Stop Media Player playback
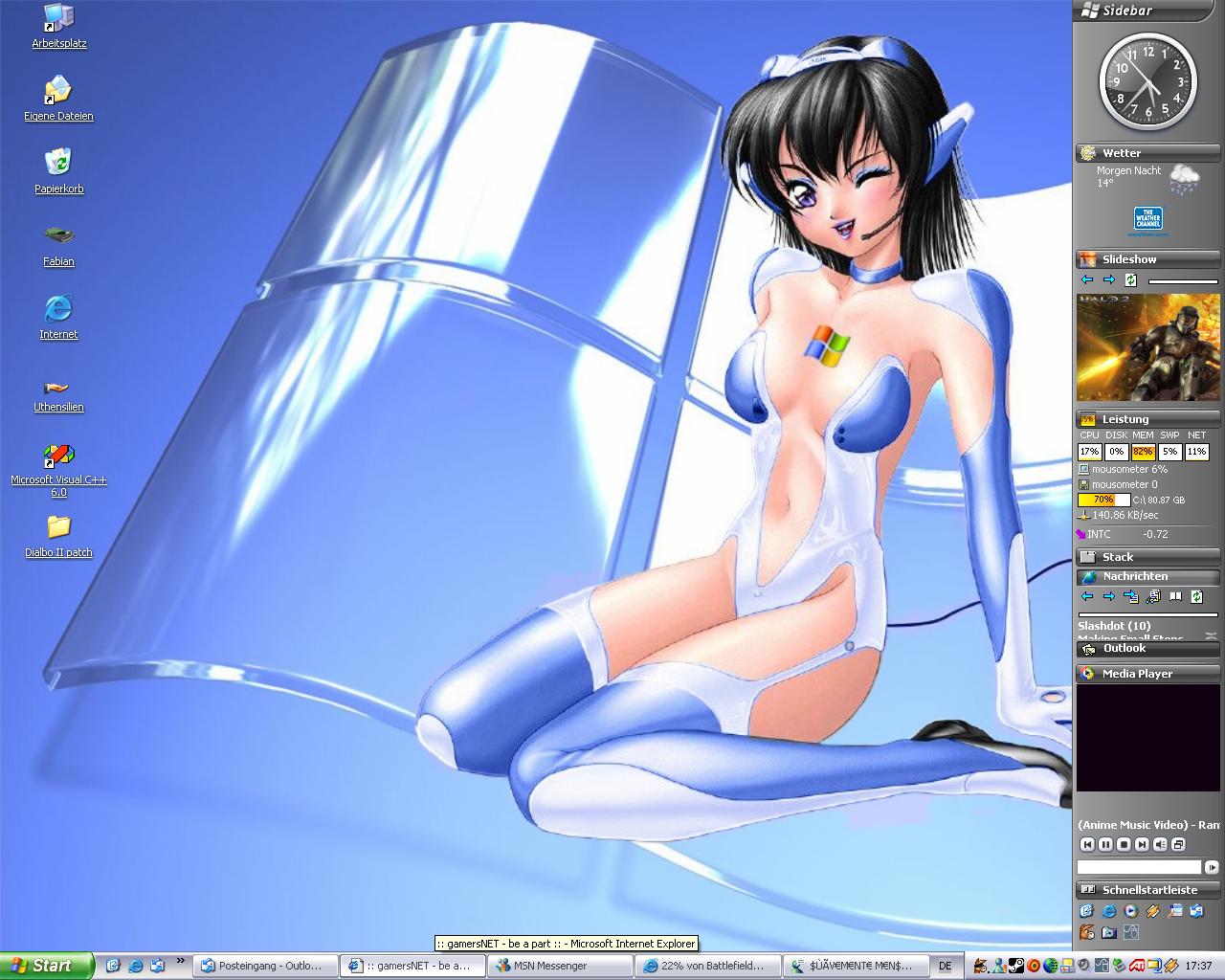 pos(1124,844)
